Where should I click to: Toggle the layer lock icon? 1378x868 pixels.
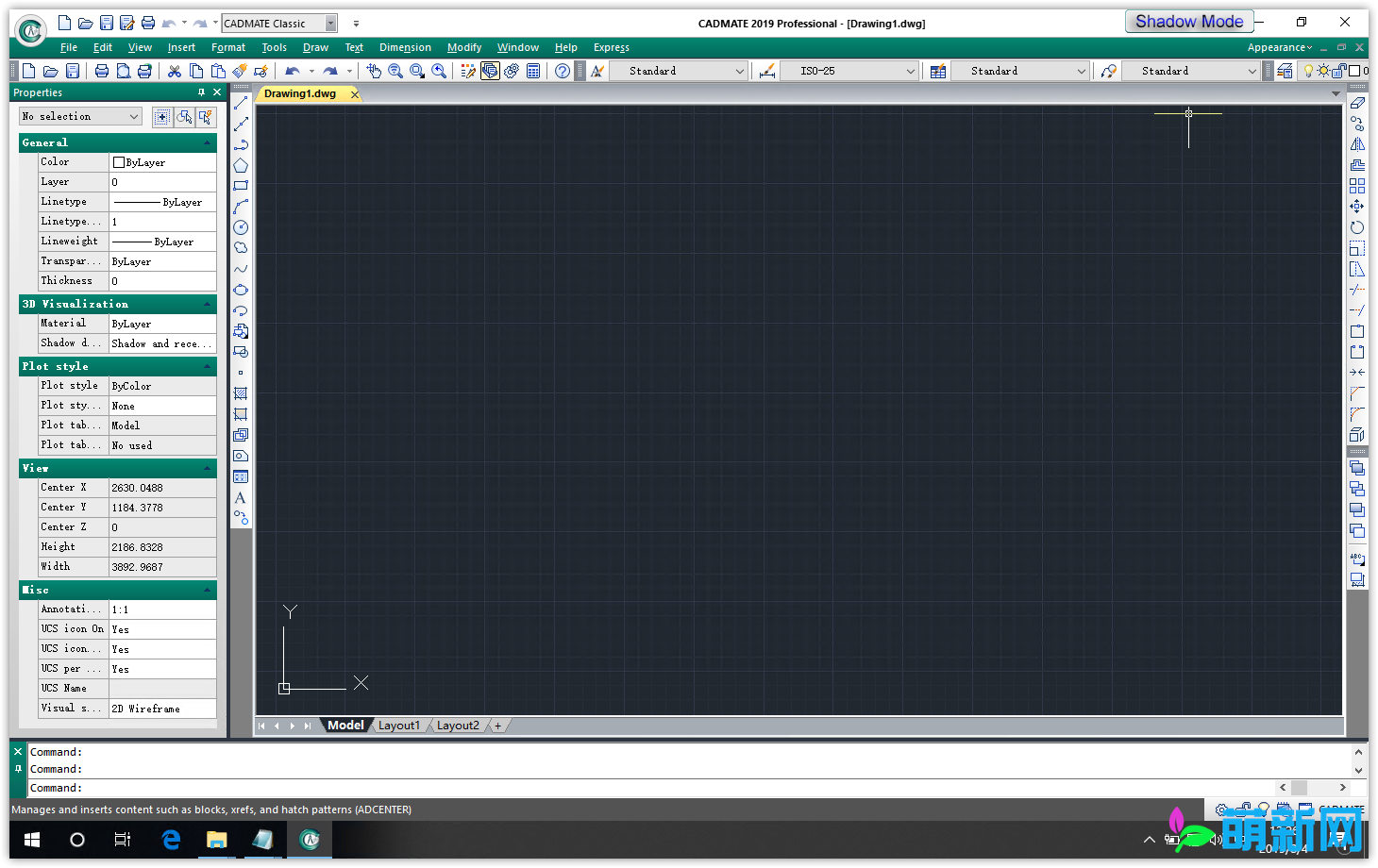tap(1339, 71)
